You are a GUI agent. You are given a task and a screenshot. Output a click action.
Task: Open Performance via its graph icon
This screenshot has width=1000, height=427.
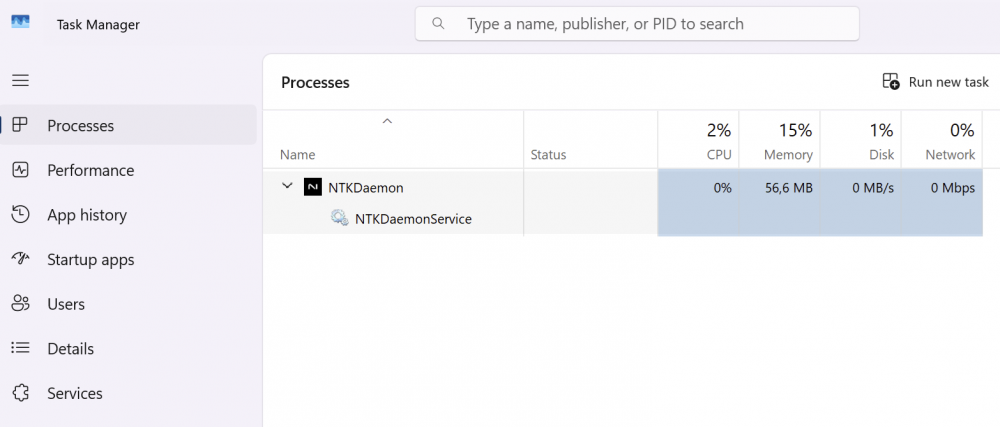pos(20,170)
